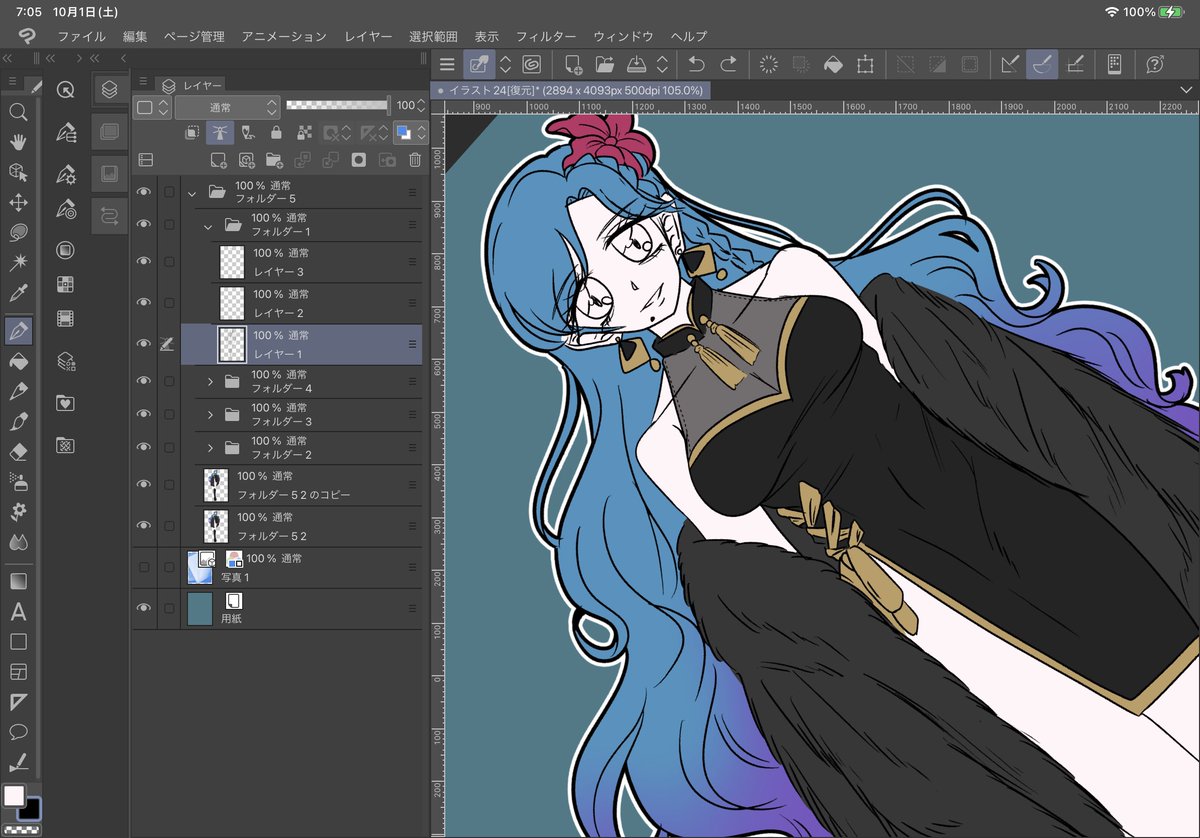Show the 写真 1 layer visibility box
The width and height of the screenshot is (1200, 838).
pos(144,567)
